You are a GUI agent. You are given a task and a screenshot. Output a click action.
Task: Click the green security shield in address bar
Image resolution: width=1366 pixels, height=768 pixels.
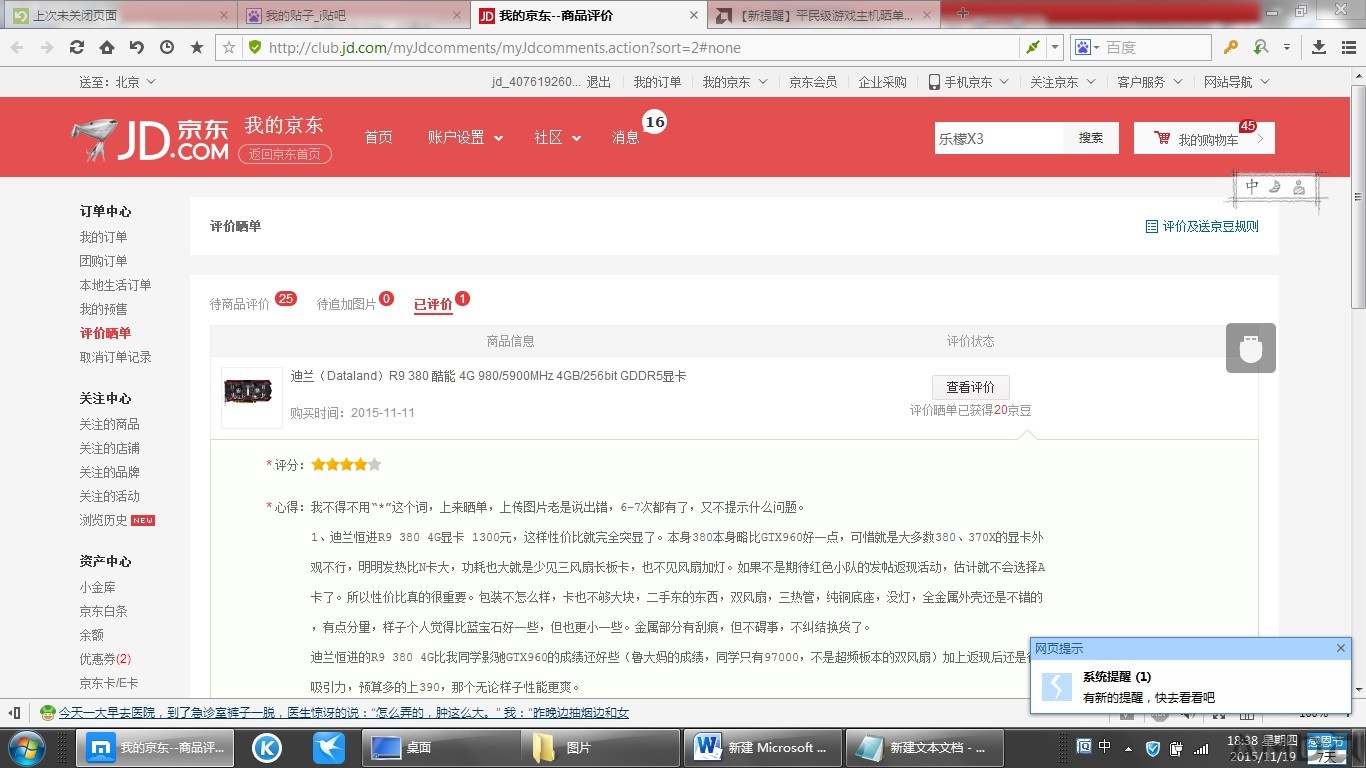[254, 47]
